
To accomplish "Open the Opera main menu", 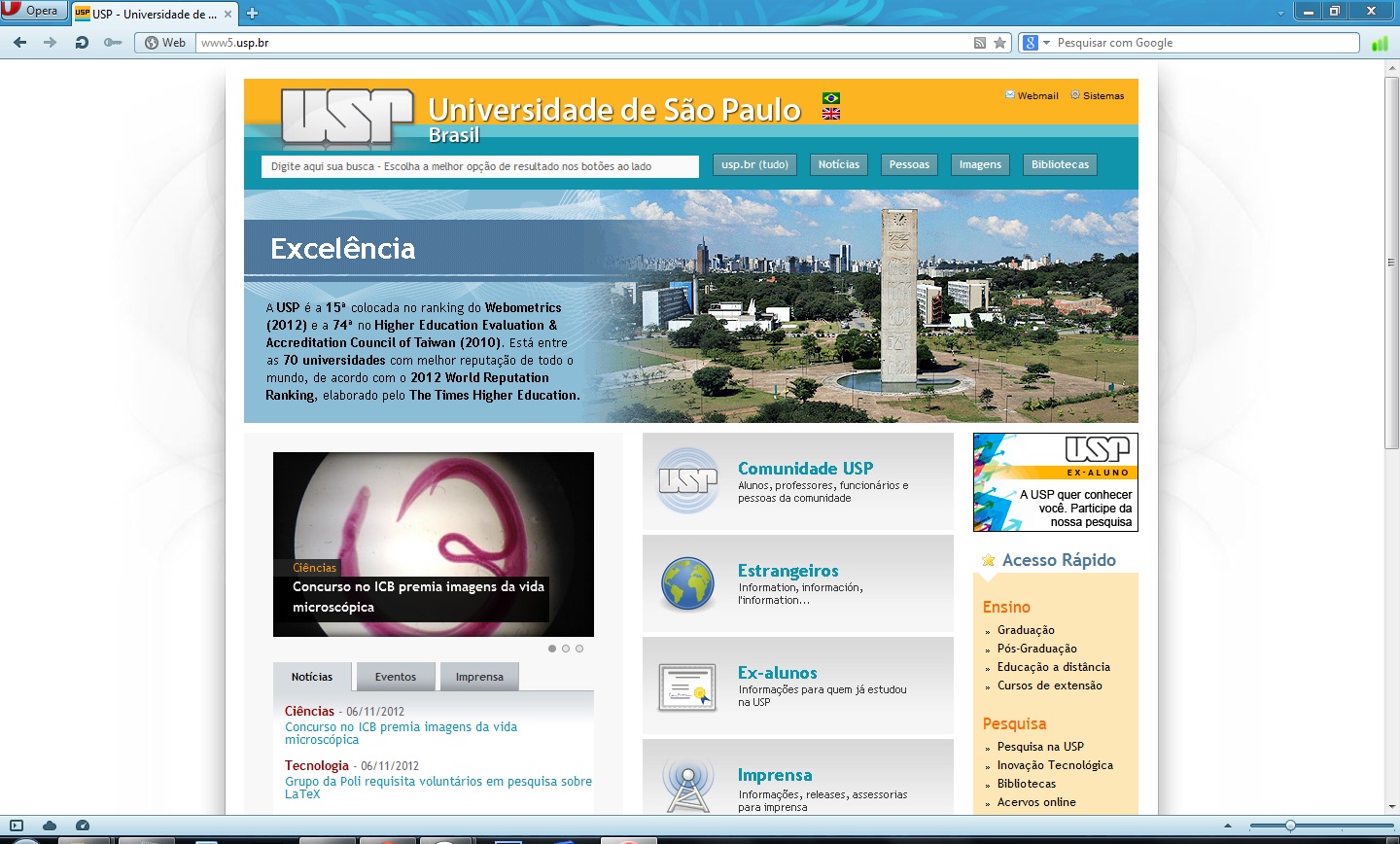I will [33, 11].
